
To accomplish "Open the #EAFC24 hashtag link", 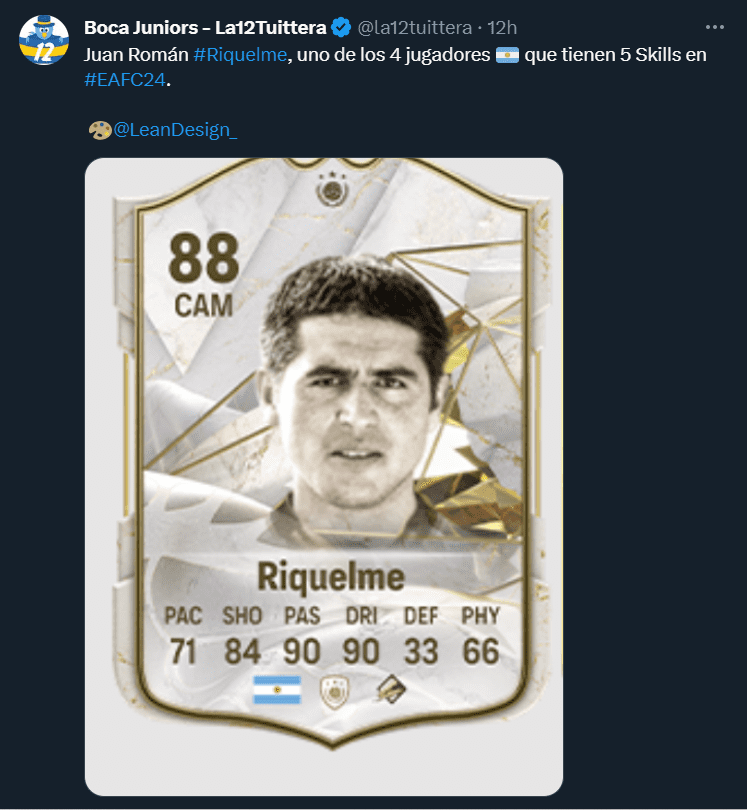I will (125, 80).
